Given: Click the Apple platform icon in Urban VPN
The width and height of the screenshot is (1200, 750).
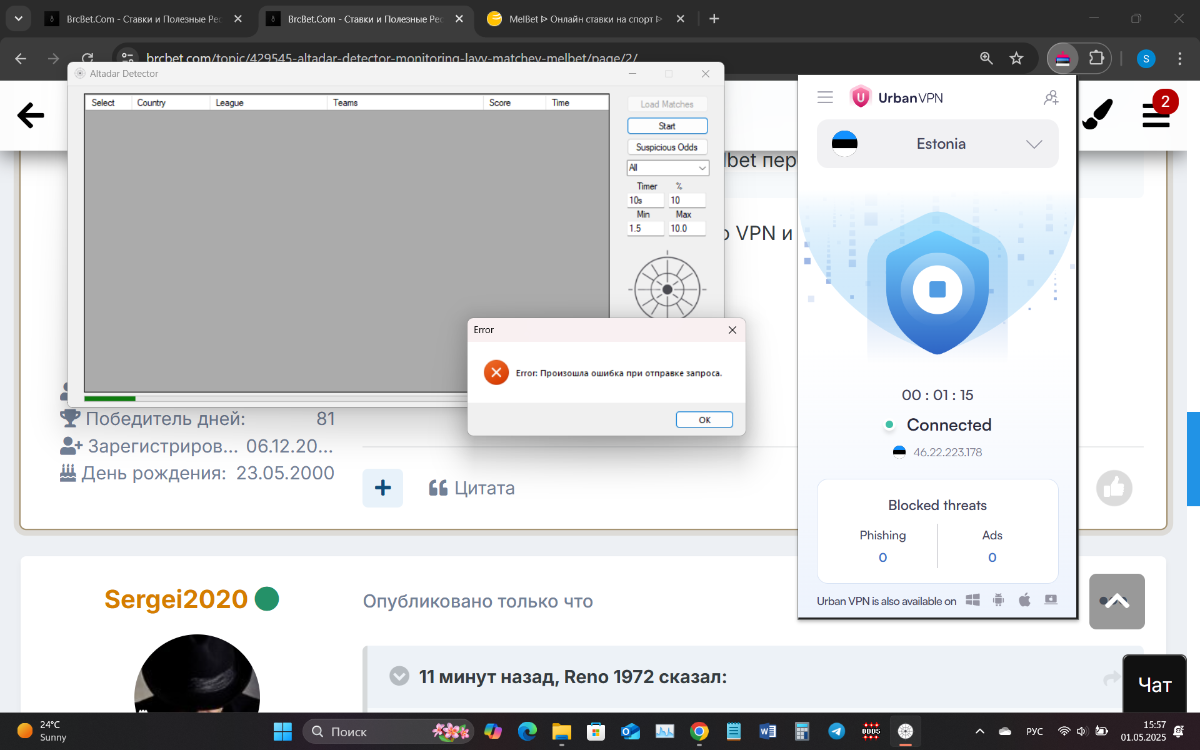Looking at the screenshot, I should point(1024,601).
